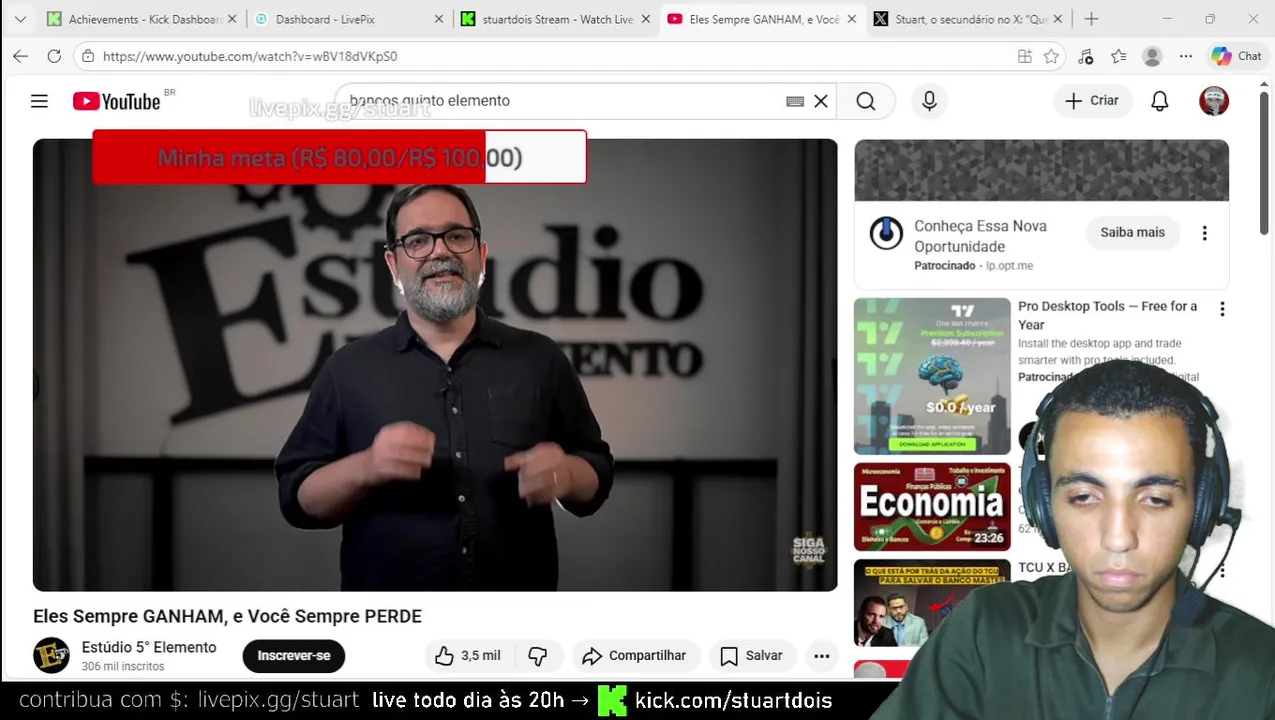Close the Dashboard - LivePix tab
The width and height of the screenshot is (1275, 720).
[x=438, y=19]
